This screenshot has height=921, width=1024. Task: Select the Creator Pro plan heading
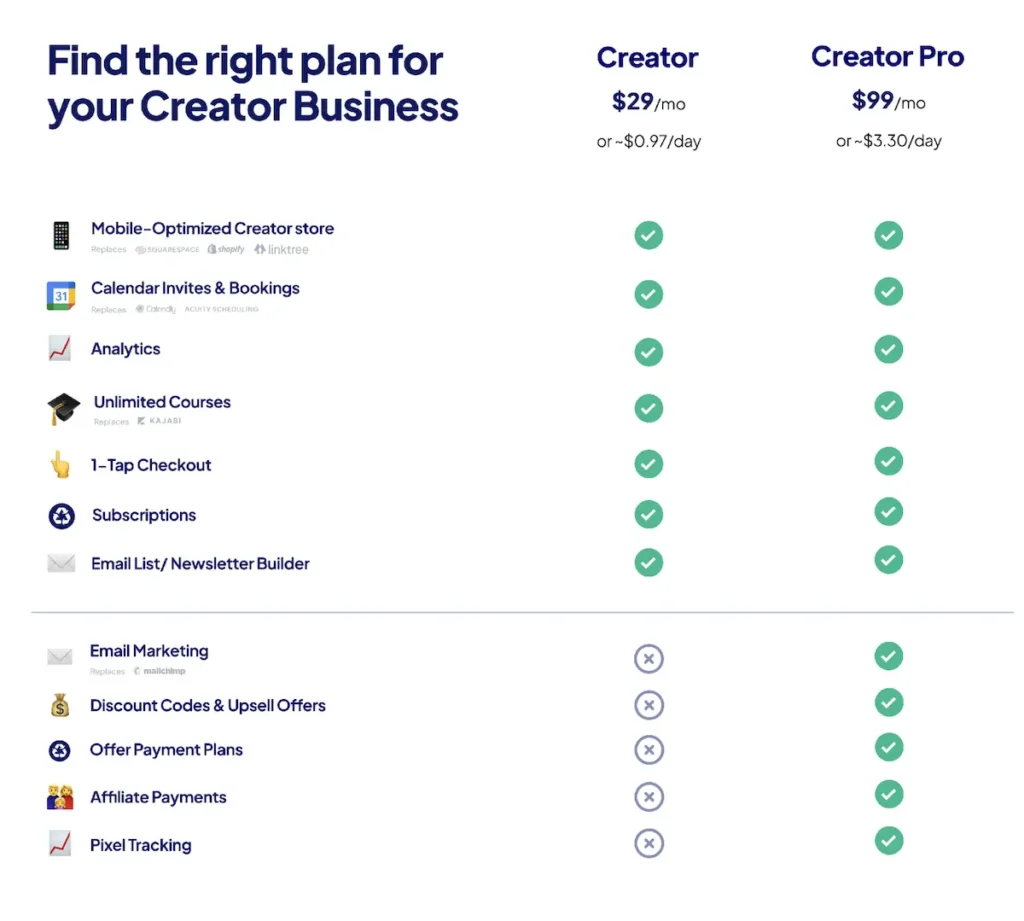[887, 57]
